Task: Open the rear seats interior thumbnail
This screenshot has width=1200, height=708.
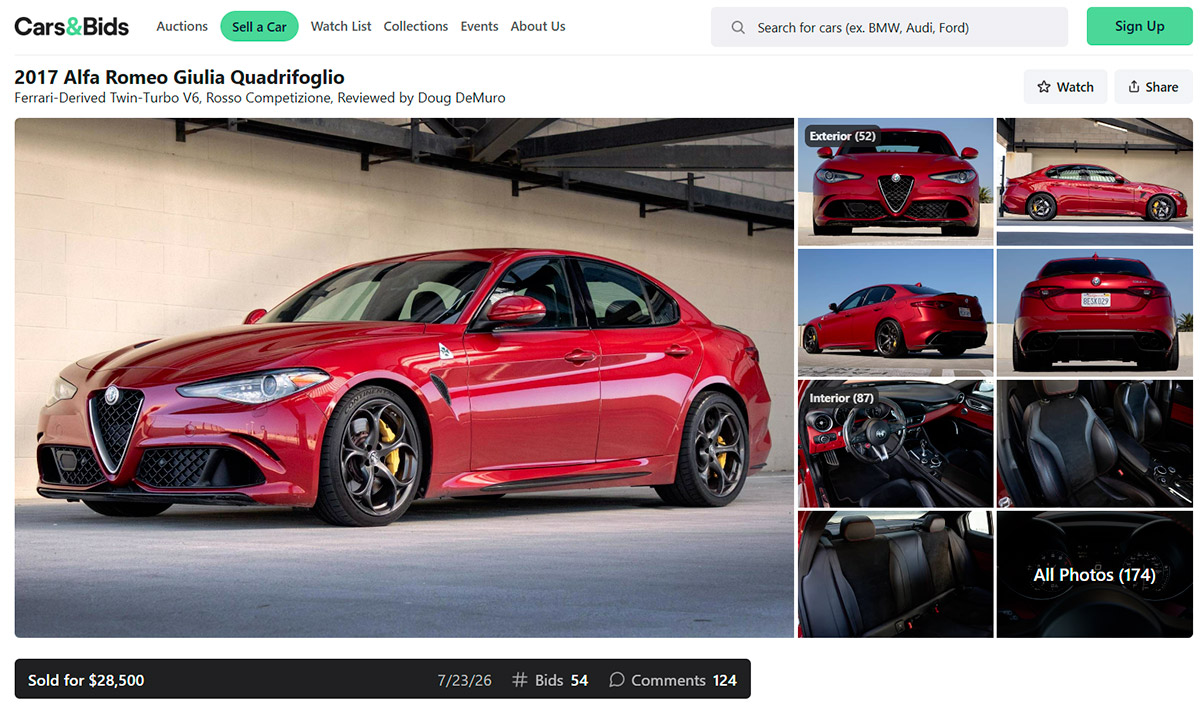Action: 896,574
